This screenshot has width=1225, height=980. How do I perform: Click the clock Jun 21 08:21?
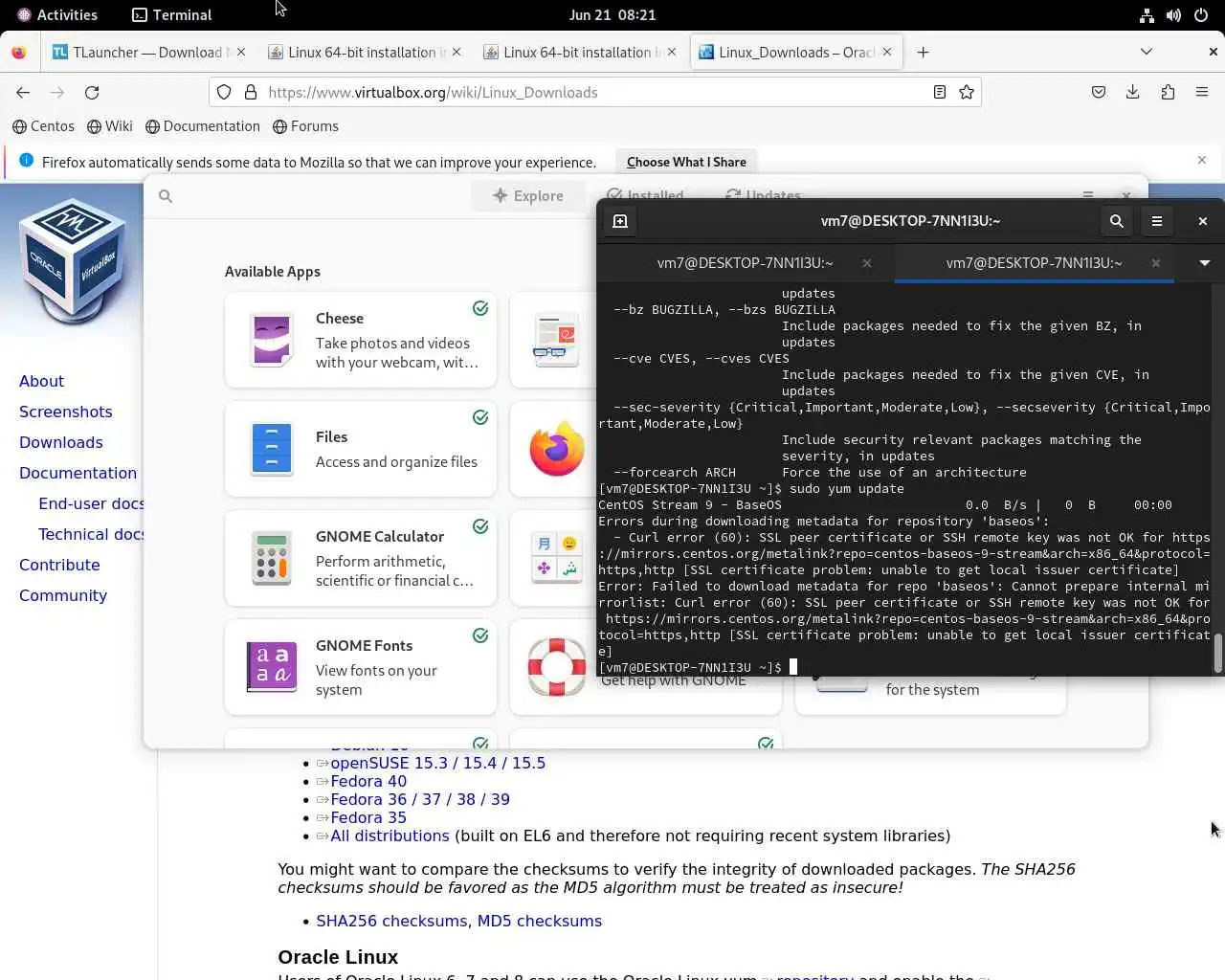pos(612,15)
